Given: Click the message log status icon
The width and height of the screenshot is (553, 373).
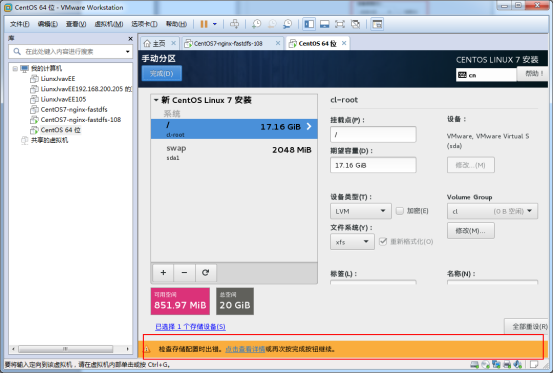Looking at the screenshot, I should tap(534, 365).
